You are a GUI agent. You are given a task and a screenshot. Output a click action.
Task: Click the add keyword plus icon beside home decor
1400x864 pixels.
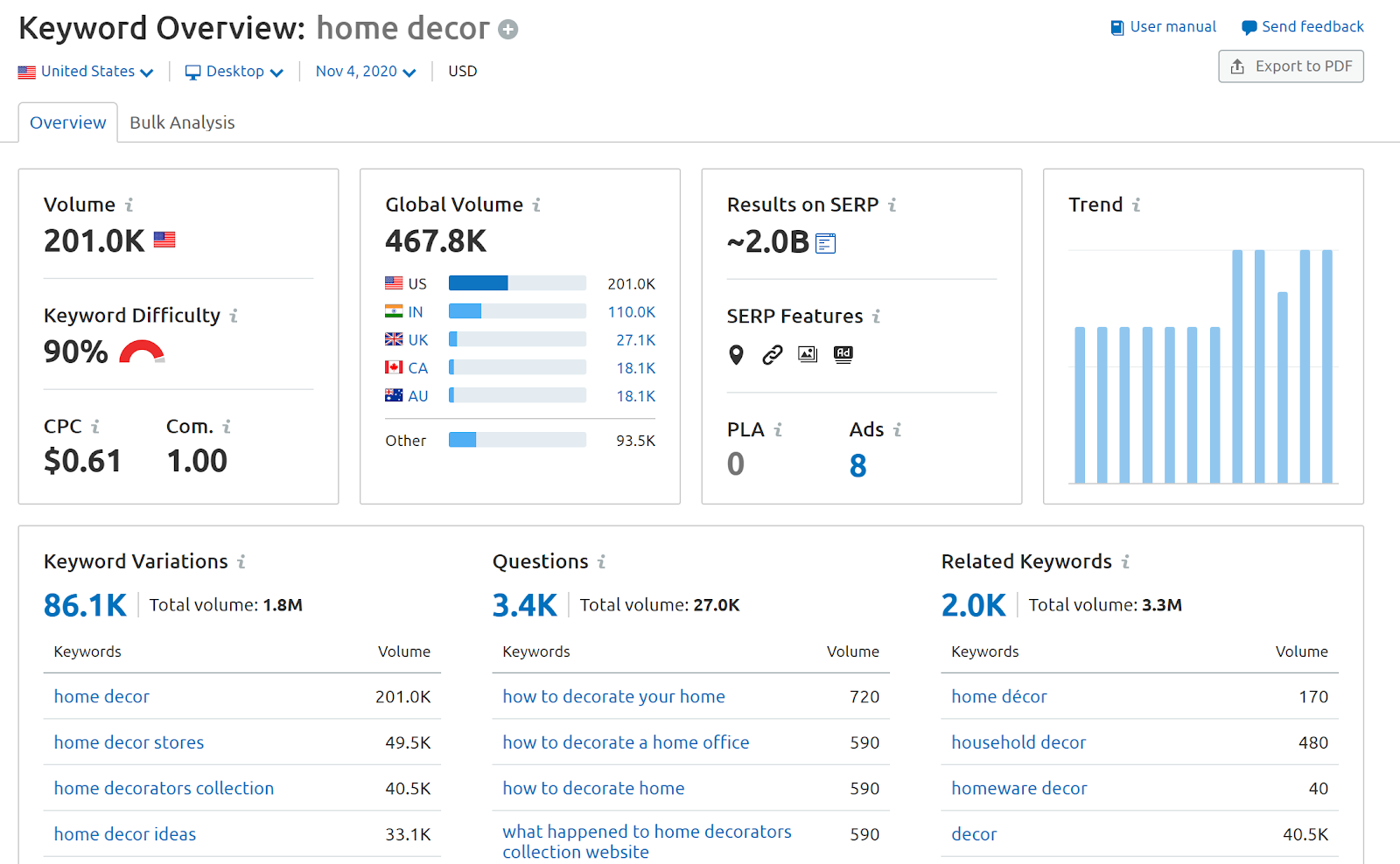tap(507, 29)
